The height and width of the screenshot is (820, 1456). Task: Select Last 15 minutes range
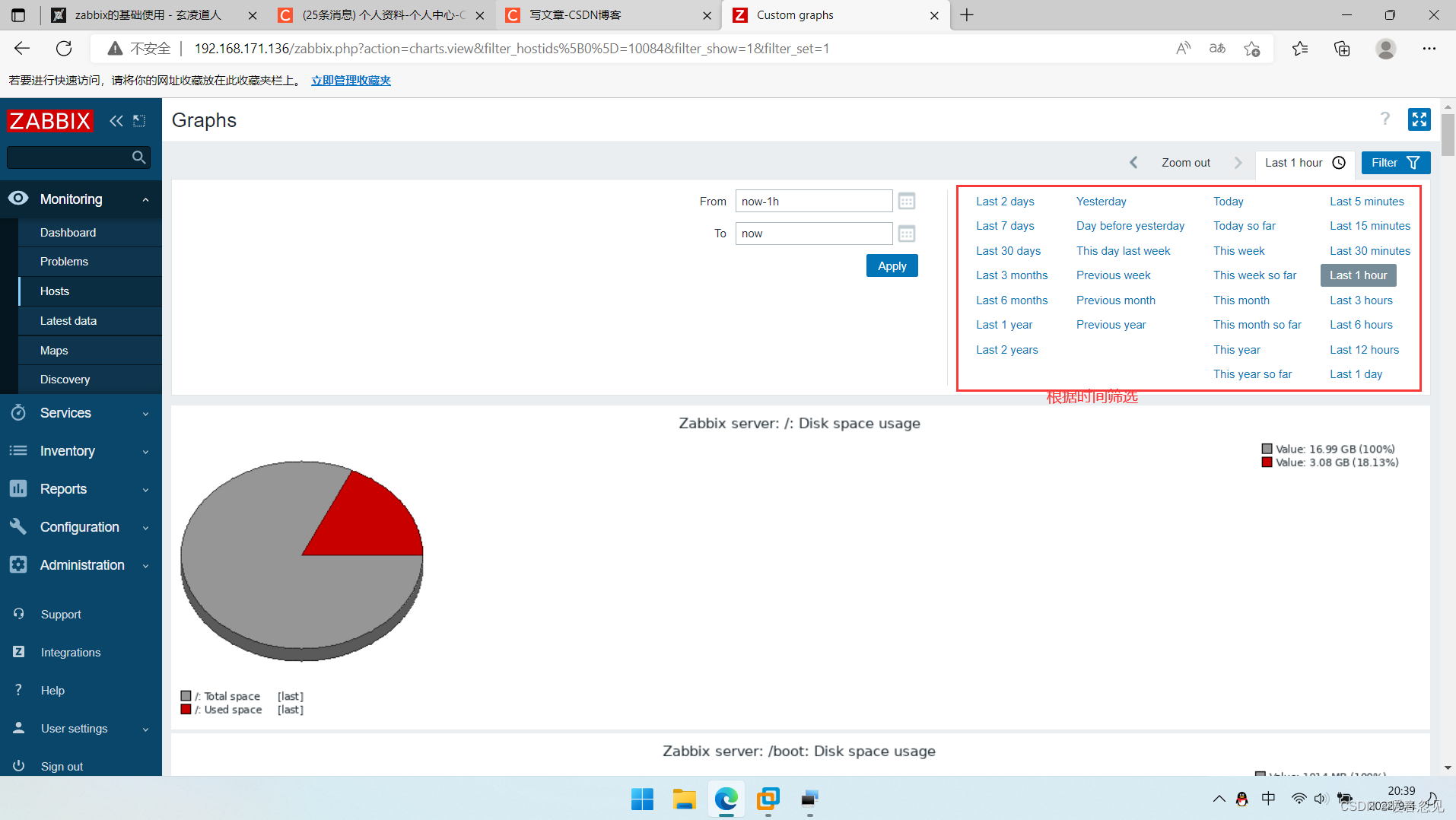1369,226
